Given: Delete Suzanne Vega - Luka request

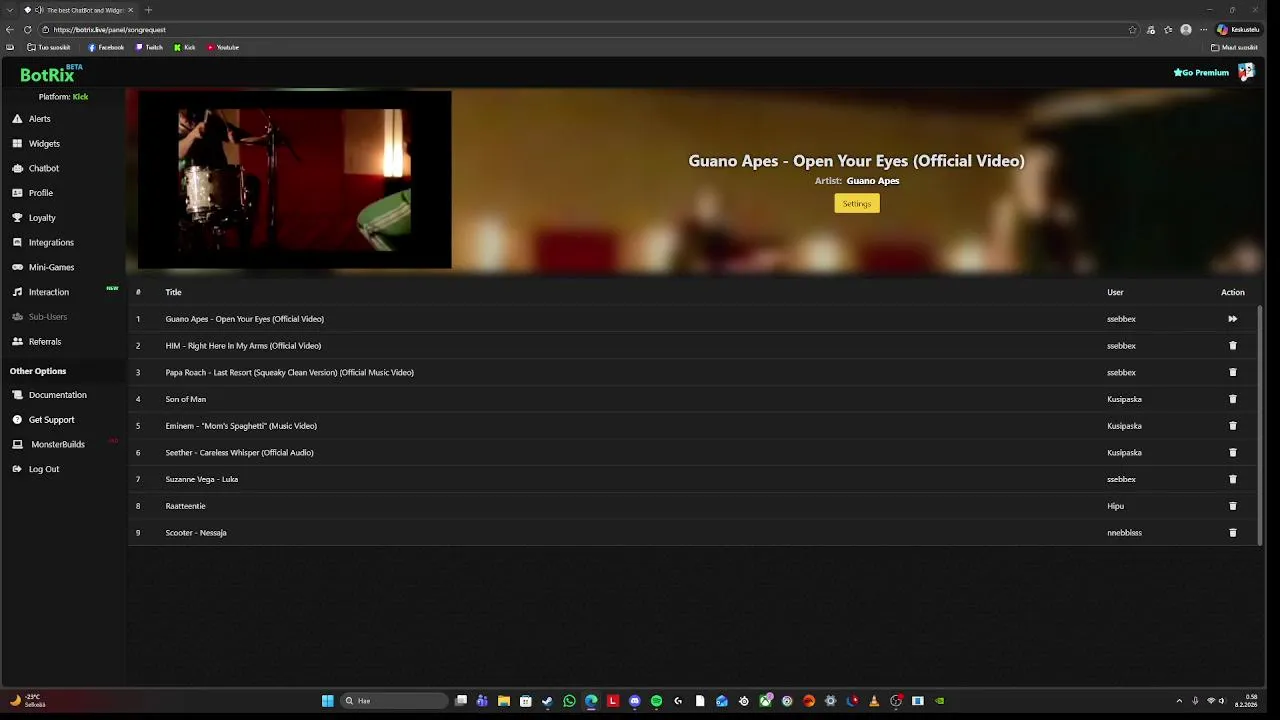Looking at the screenshot, I should tap(1232, 479).
